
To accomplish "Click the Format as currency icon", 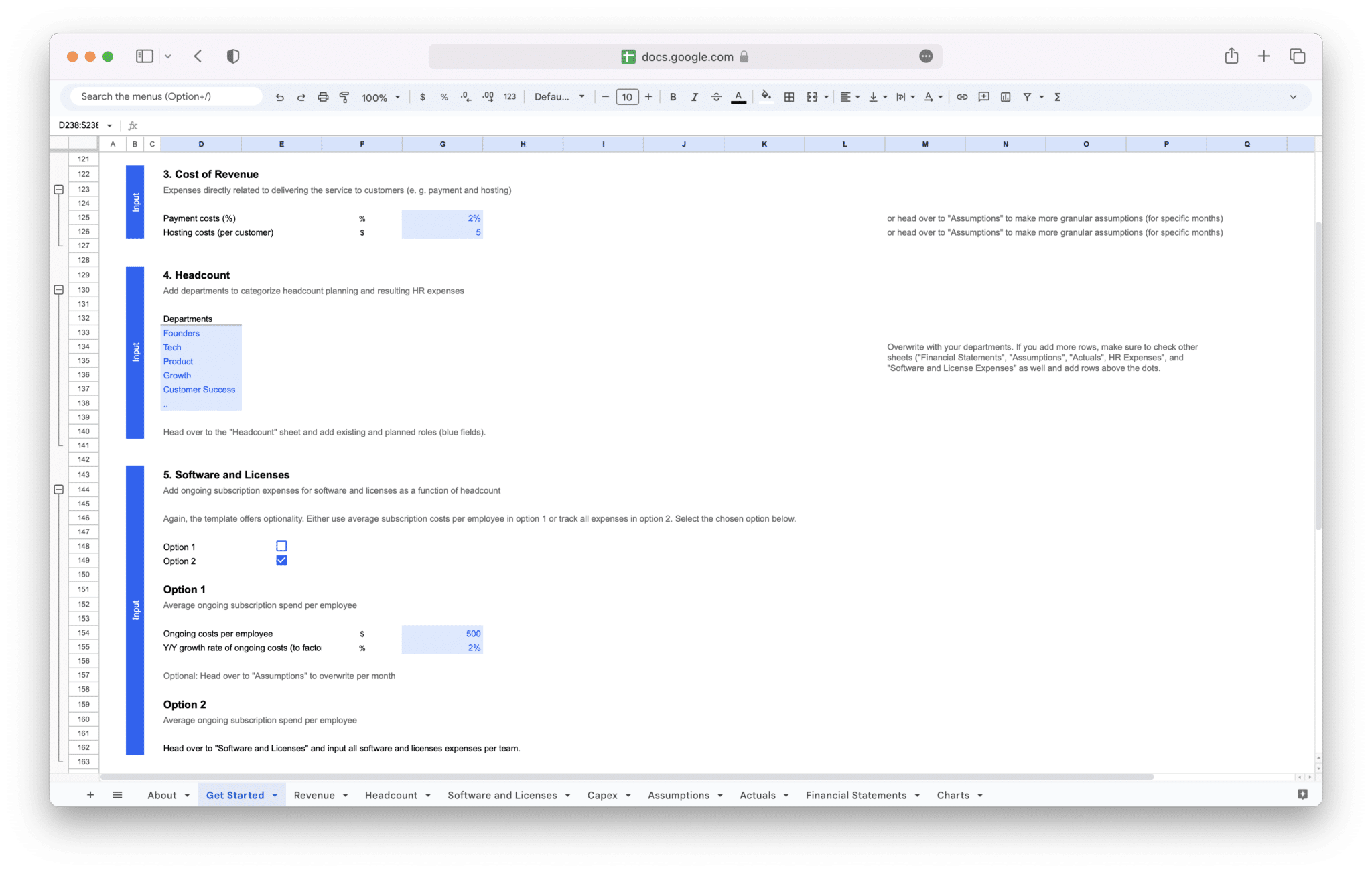I will (x=422, y=96).
